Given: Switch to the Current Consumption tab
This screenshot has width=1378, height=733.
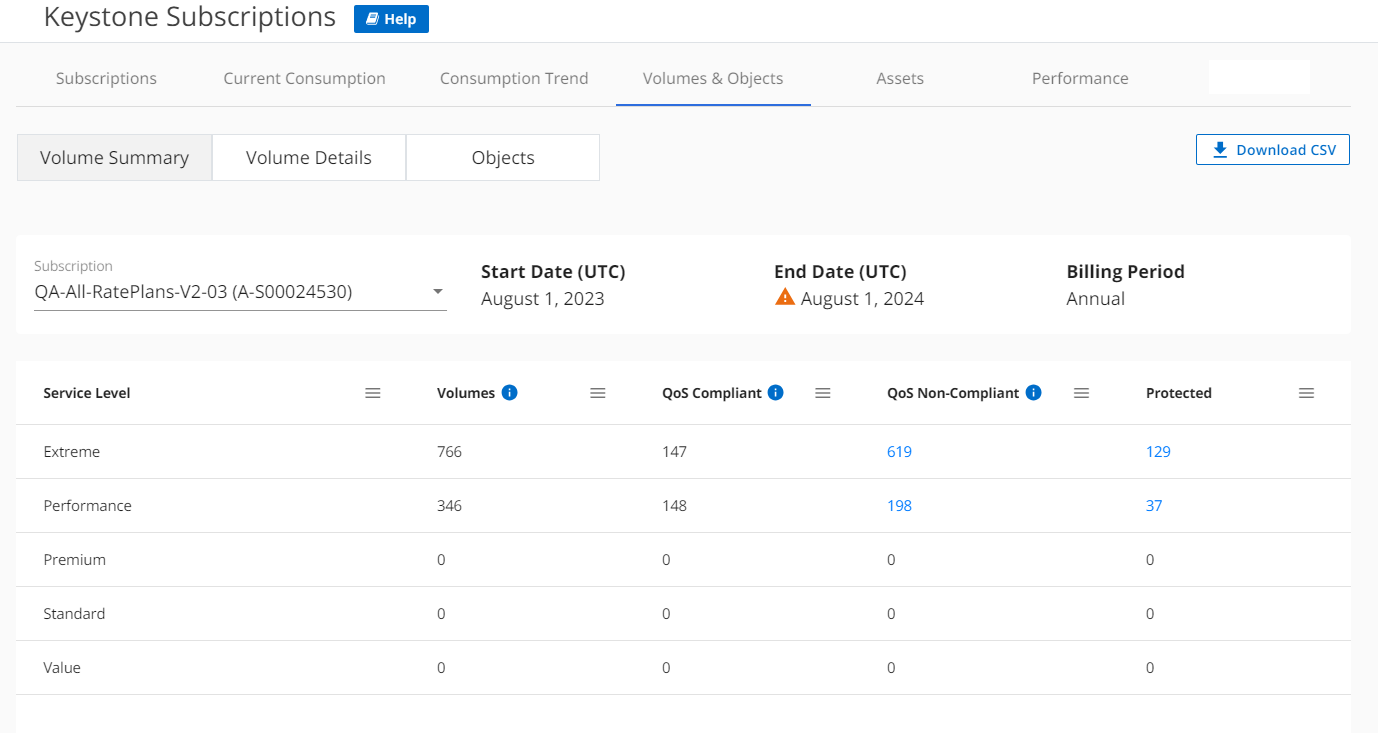Looking at the screenshot, I should 304,78.
